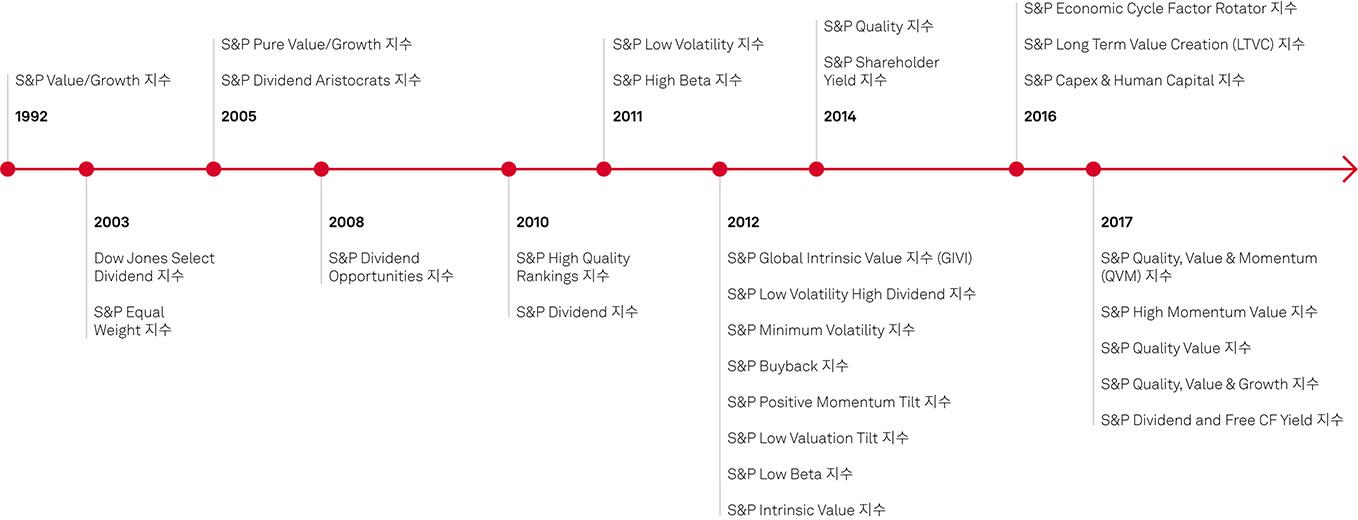Click S&P Global Intrinsic Value 지수 (GIVI)
Screen dimensions: 1358x520
pyautogui.click(x=849, y=258)
